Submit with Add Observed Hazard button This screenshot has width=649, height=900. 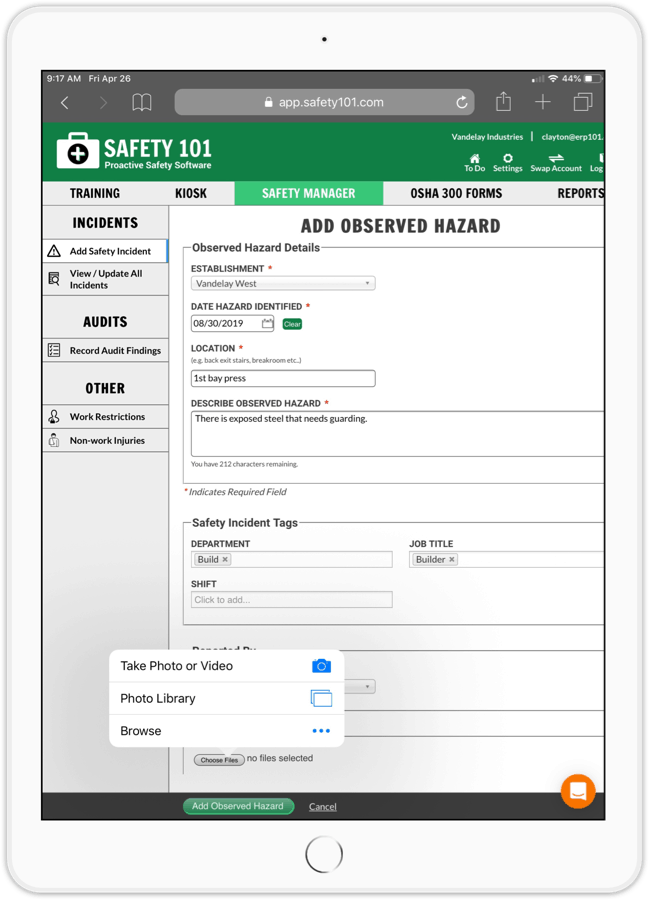[x=238, y=806]
